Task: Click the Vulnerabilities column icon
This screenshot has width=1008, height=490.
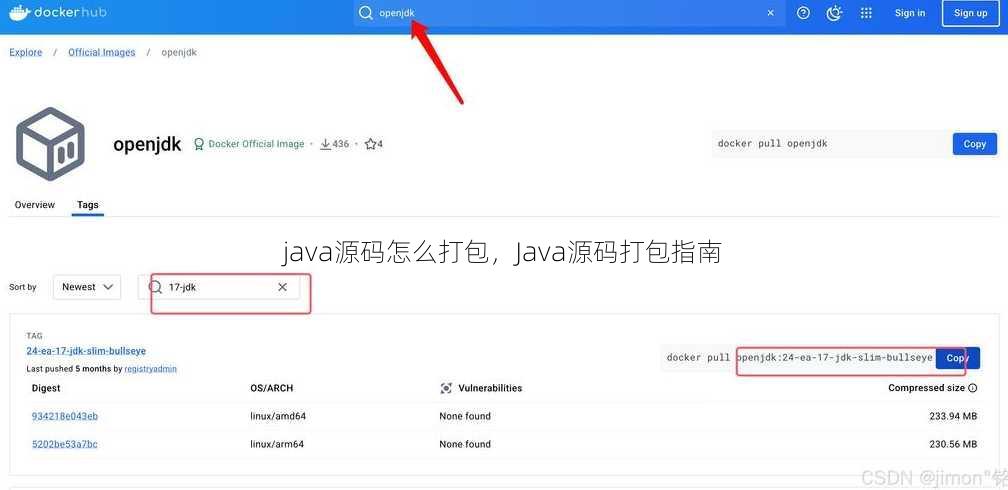Action: coord(446,388)
